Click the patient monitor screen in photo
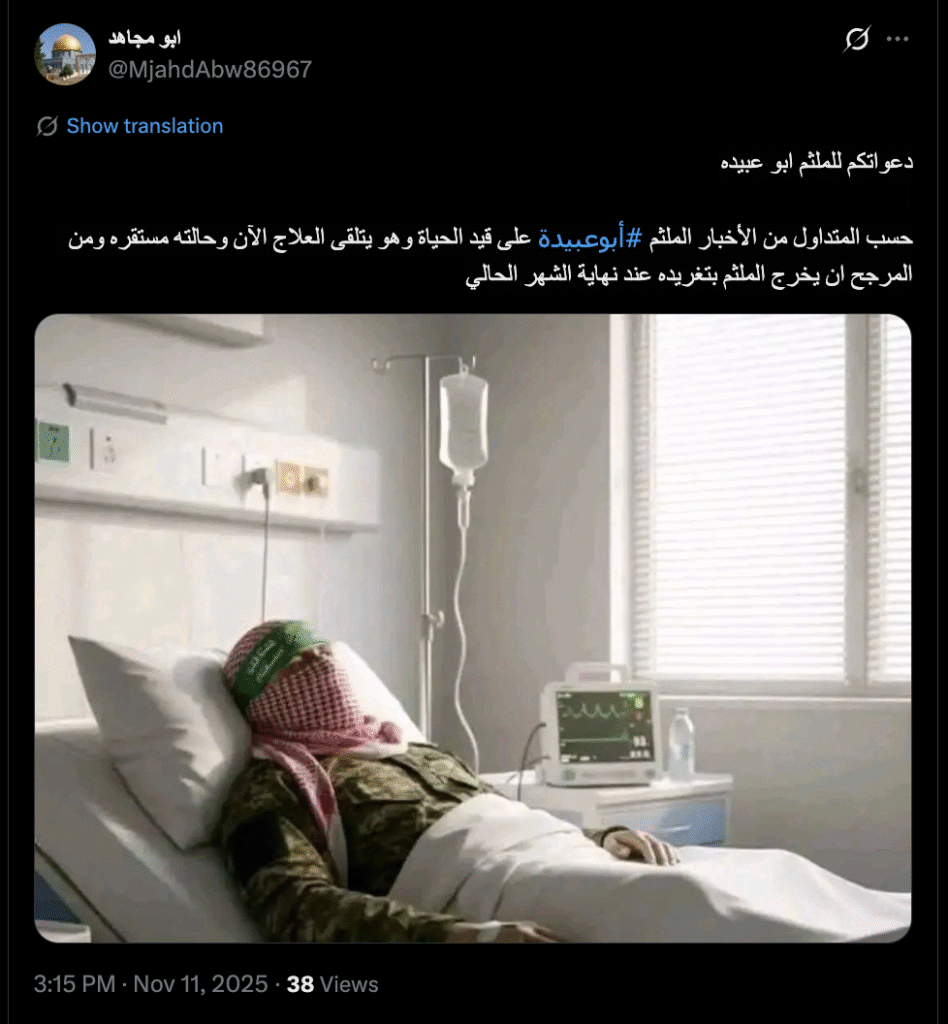 [604, 726]
